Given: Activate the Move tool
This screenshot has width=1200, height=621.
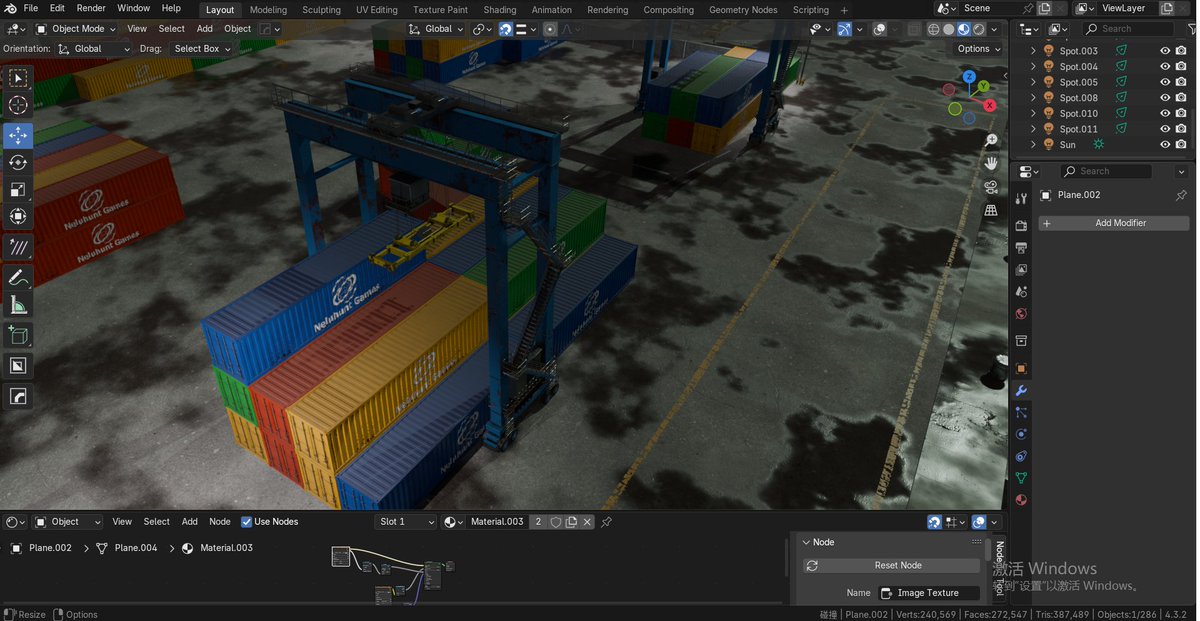Looking at the screenshot, I should point(18,135).
